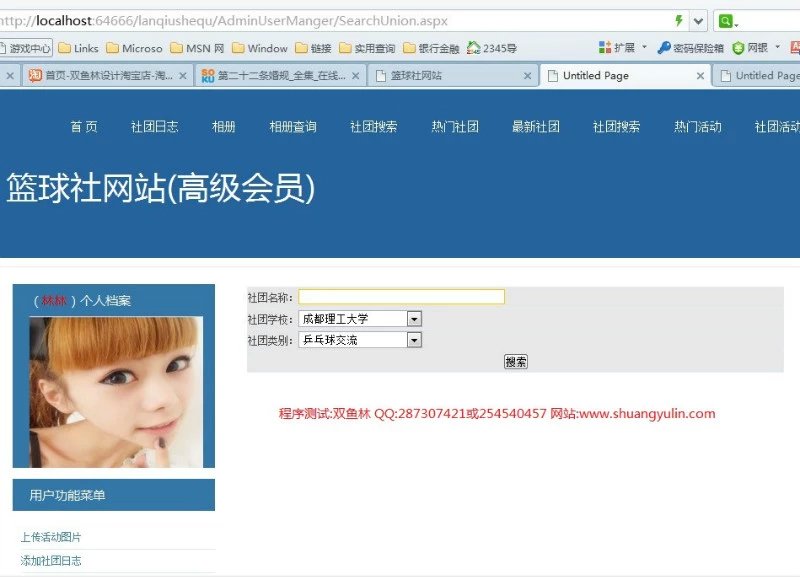Open the 实用查询 bookmarks folder
This screenshot has height=577, width=800.
click(367, 48)
